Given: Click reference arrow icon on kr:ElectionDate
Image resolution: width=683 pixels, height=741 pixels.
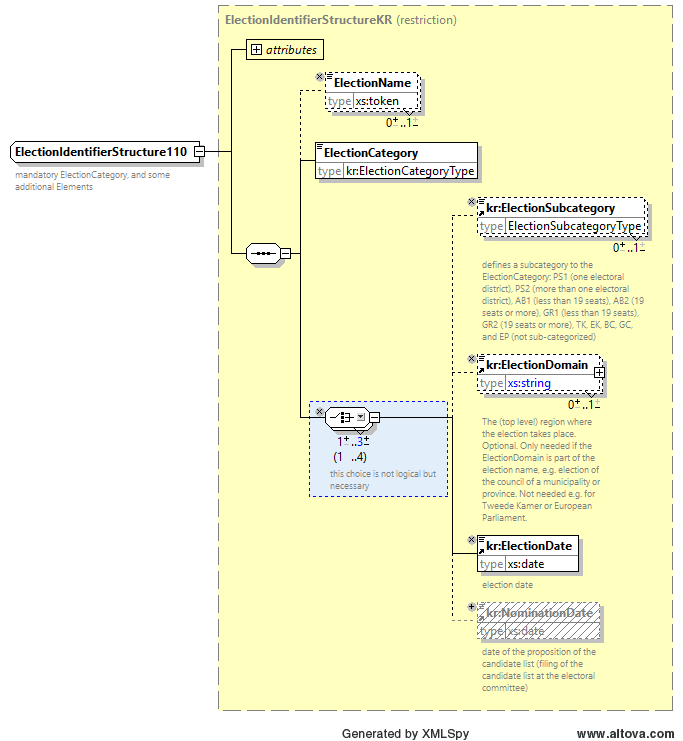Looking at the screenshot, I should point(482,551).
